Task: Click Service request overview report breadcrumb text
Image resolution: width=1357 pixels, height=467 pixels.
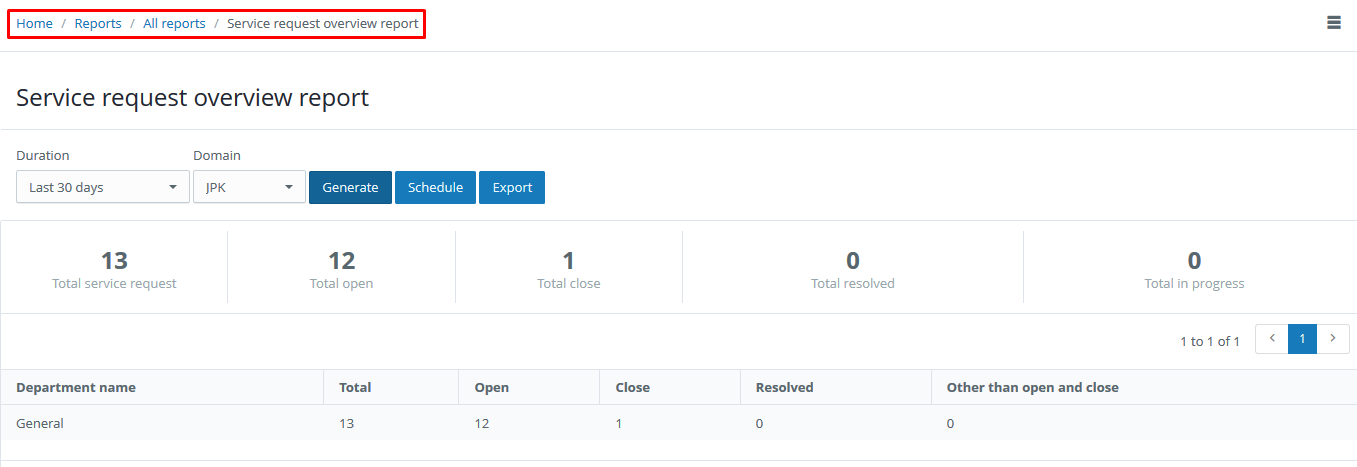Action: 323,23
